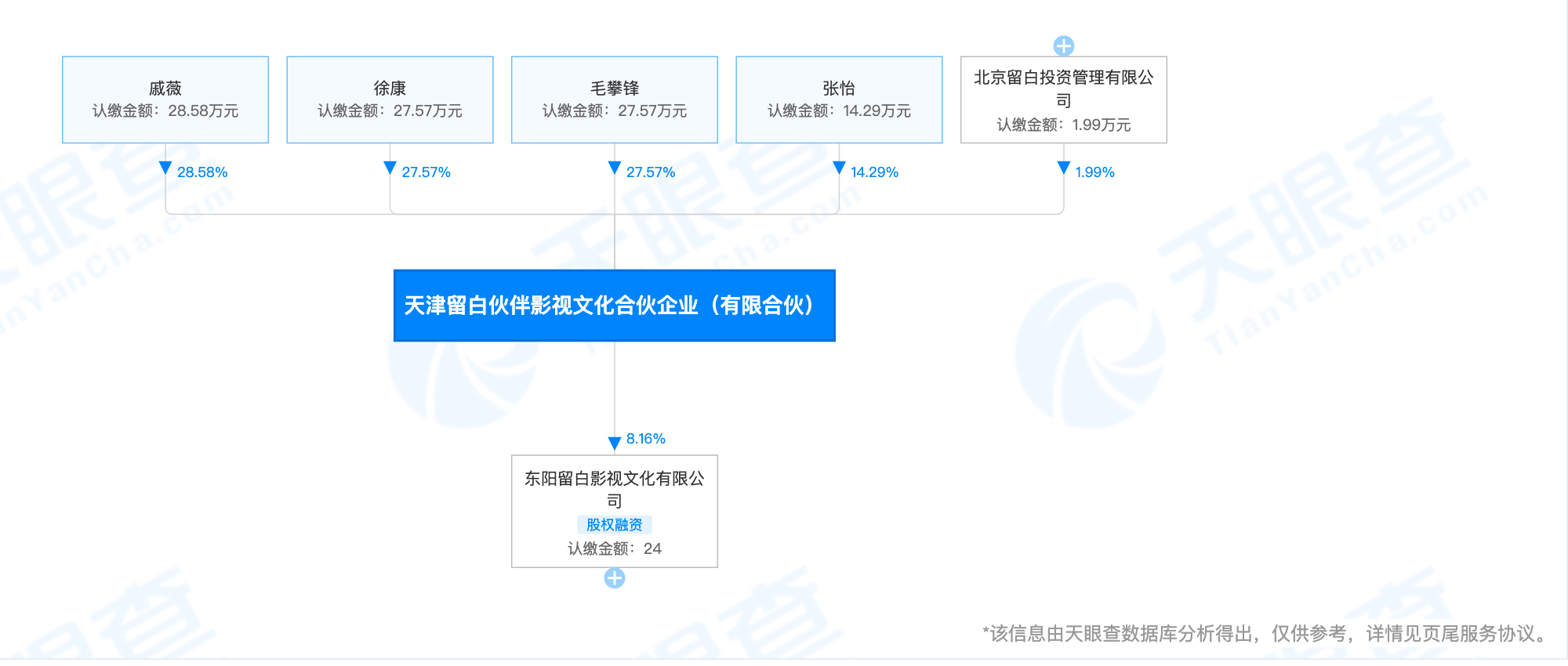Open the 东阳留白影视文化有限公司 company node

click(x=615, y=490)
